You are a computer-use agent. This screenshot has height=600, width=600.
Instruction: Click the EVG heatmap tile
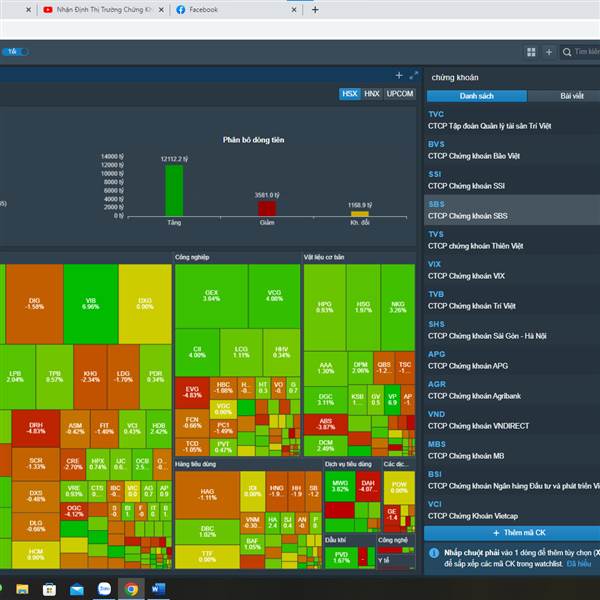pos(192,393)
